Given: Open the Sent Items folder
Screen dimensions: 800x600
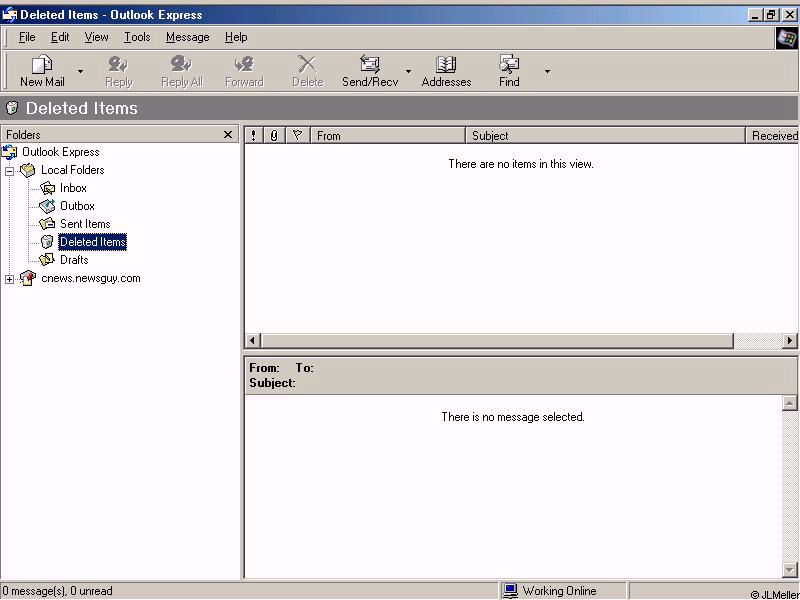Looking at the screenshot, I should tap(84, 224).
